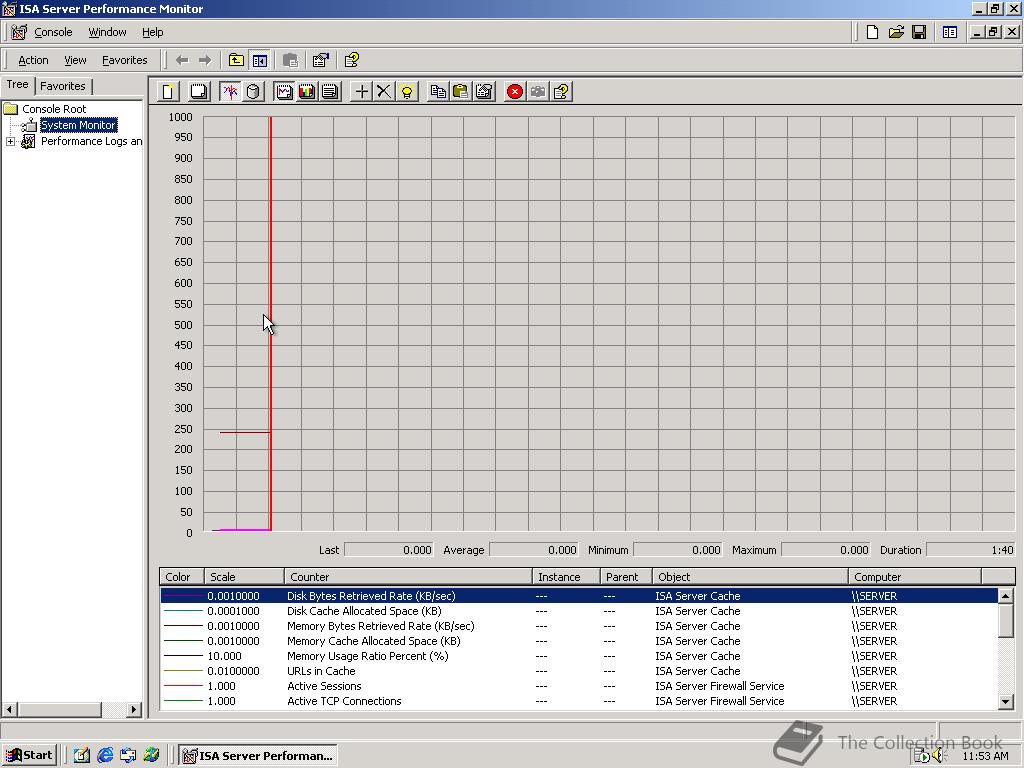
Task: Click tree pane scroll right arrow
Action: click(x=134, y=709)
